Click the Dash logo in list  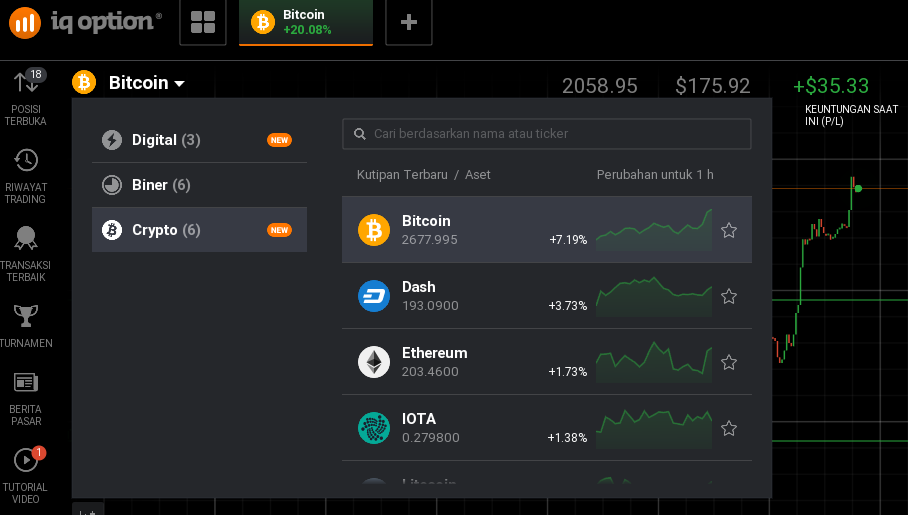click(374, 296)
